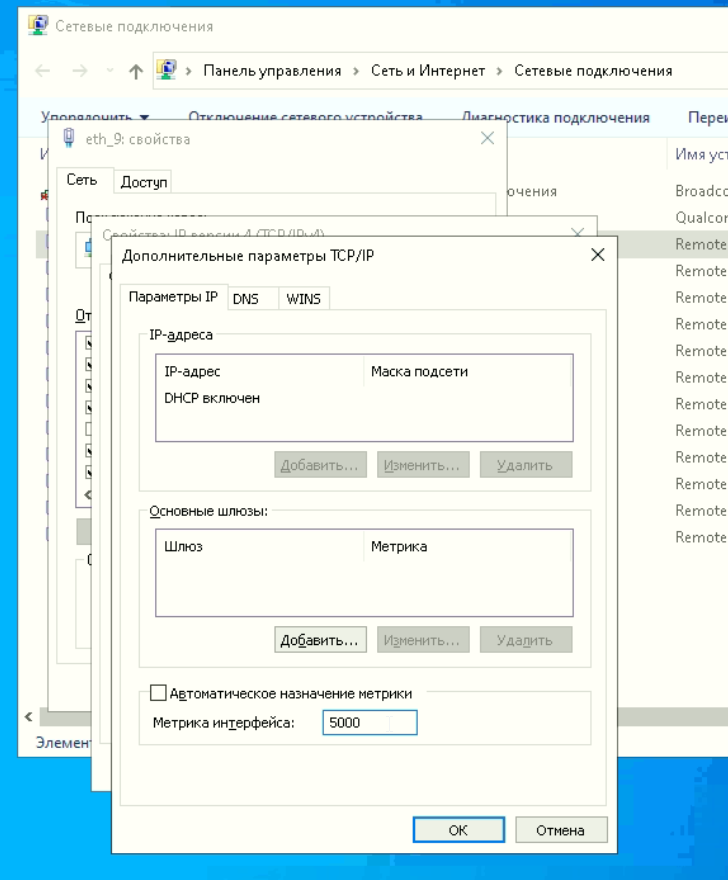Close the eth_9 свойства window
This screenshot has height=880, width=728.
[x=487, y=138]
